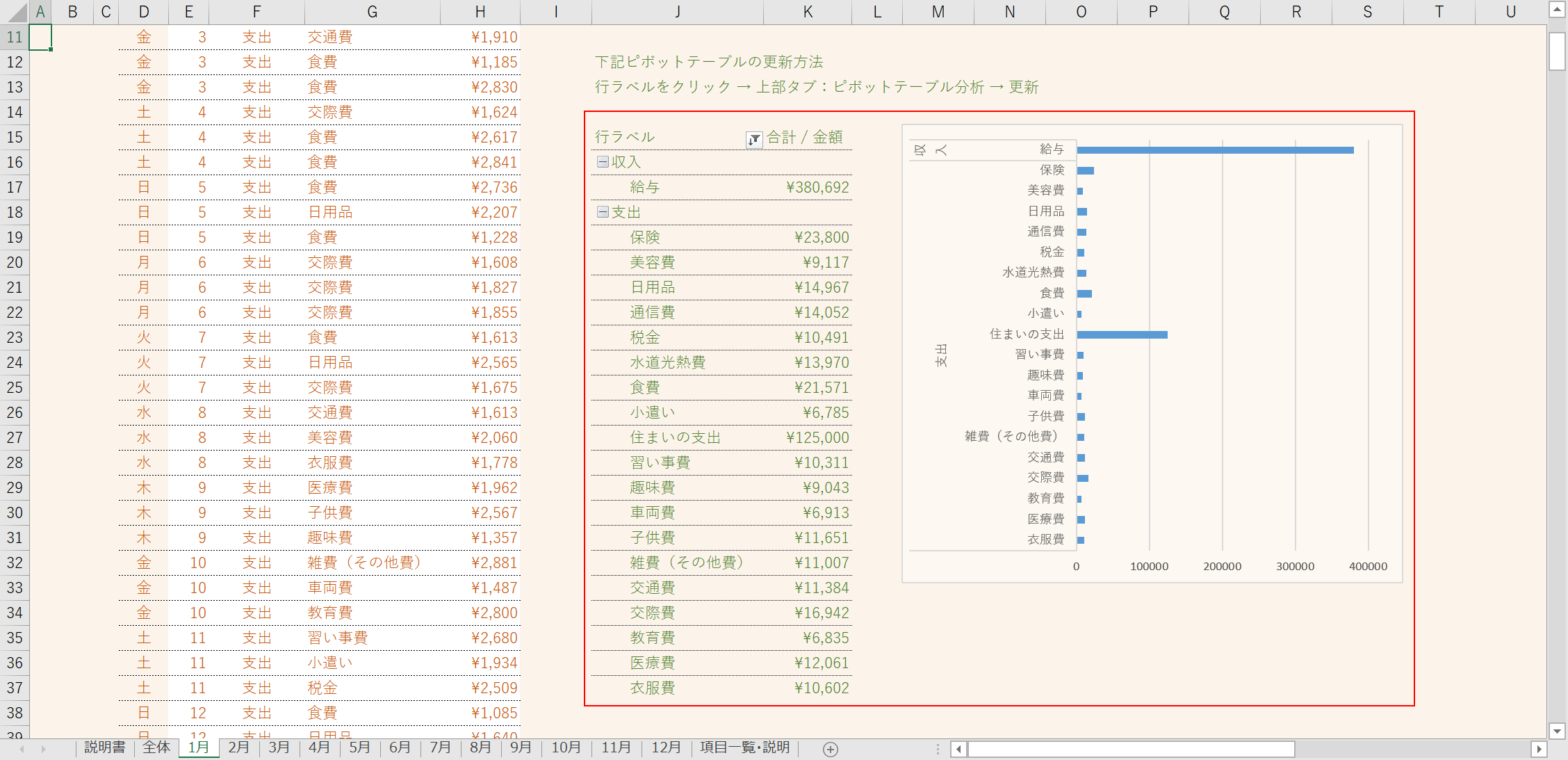Viewport: 1568px width, 760px height.
Task: Collapse the 収入 pivot group
Action: [603, 162]
